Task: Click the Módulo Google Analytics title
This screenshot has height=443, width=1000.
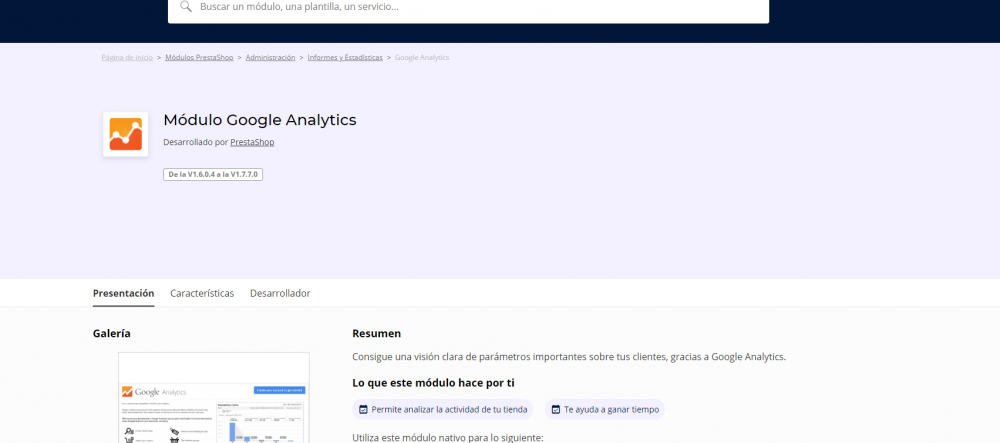Action: point(260,120)
